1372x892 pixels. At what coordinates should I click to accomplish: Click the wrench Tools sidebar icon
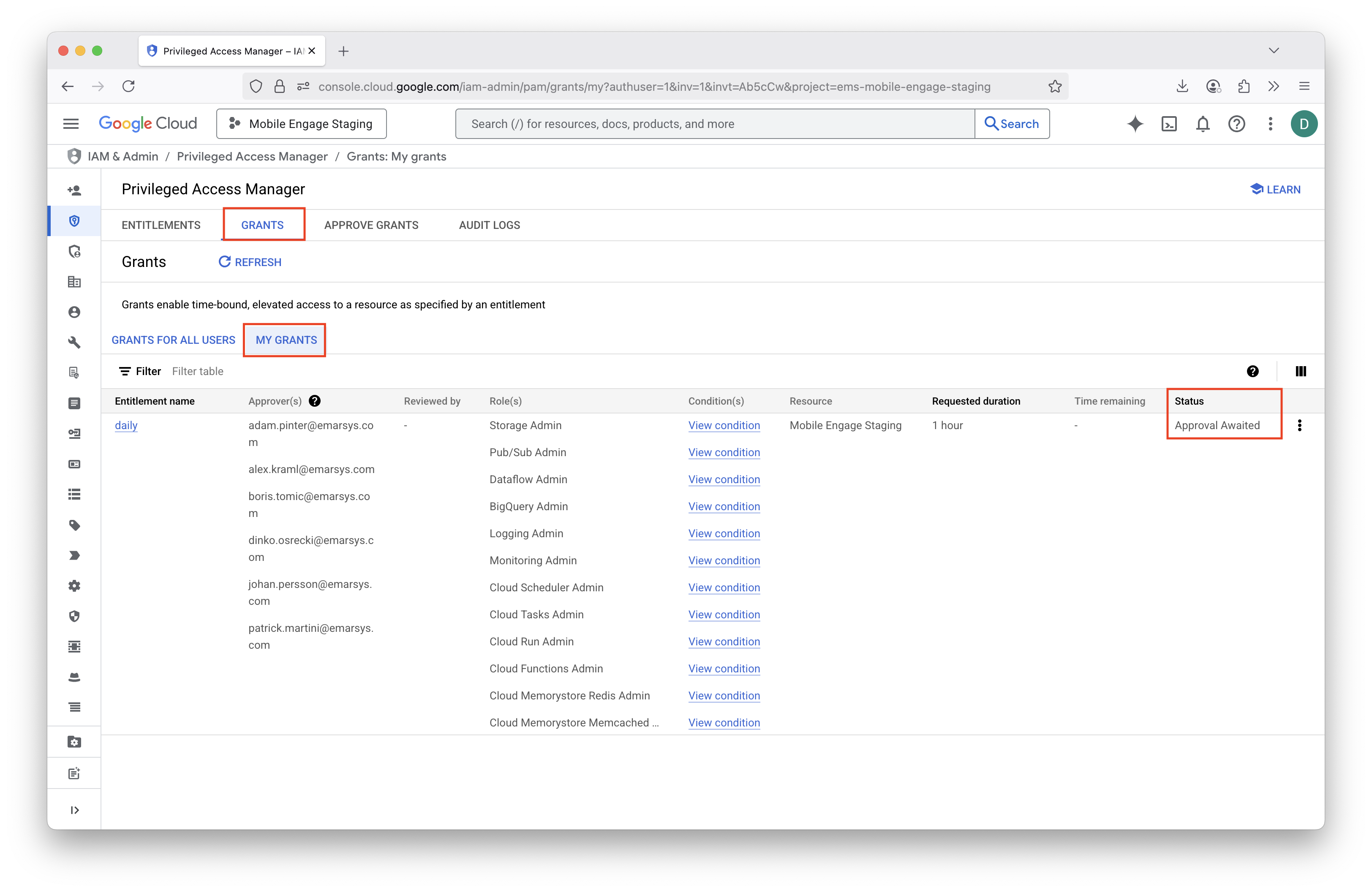(x=74, y=342)
